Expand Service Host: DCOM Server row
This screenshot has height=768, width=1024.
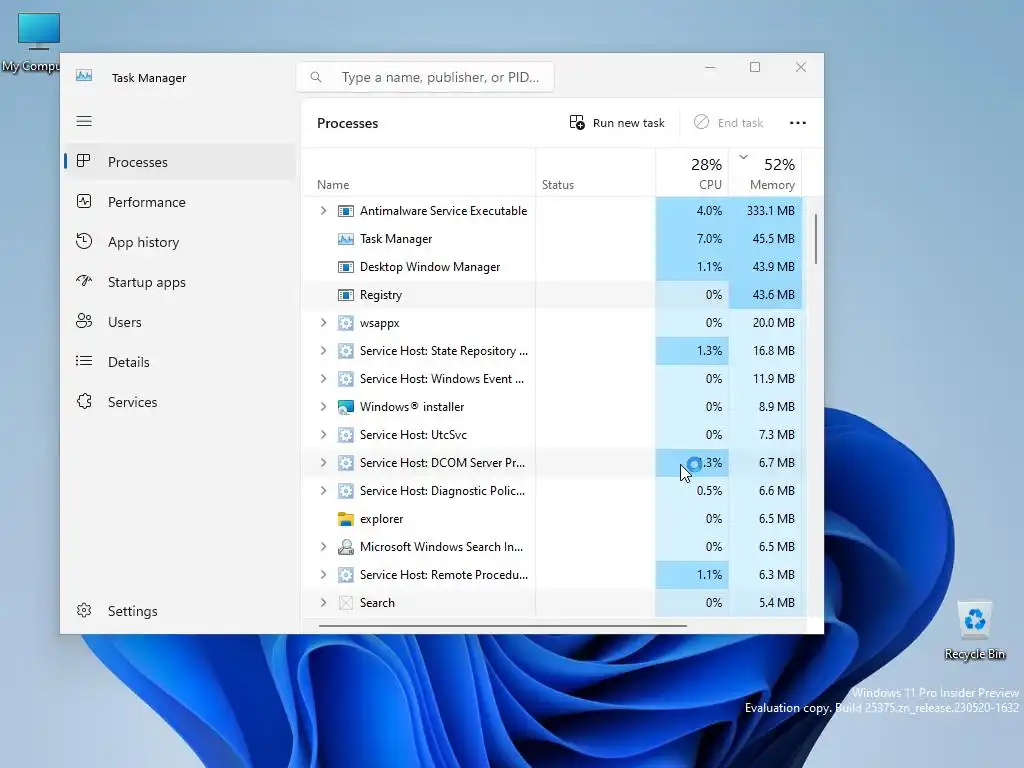pyautogui.click(x=323, y=463)
